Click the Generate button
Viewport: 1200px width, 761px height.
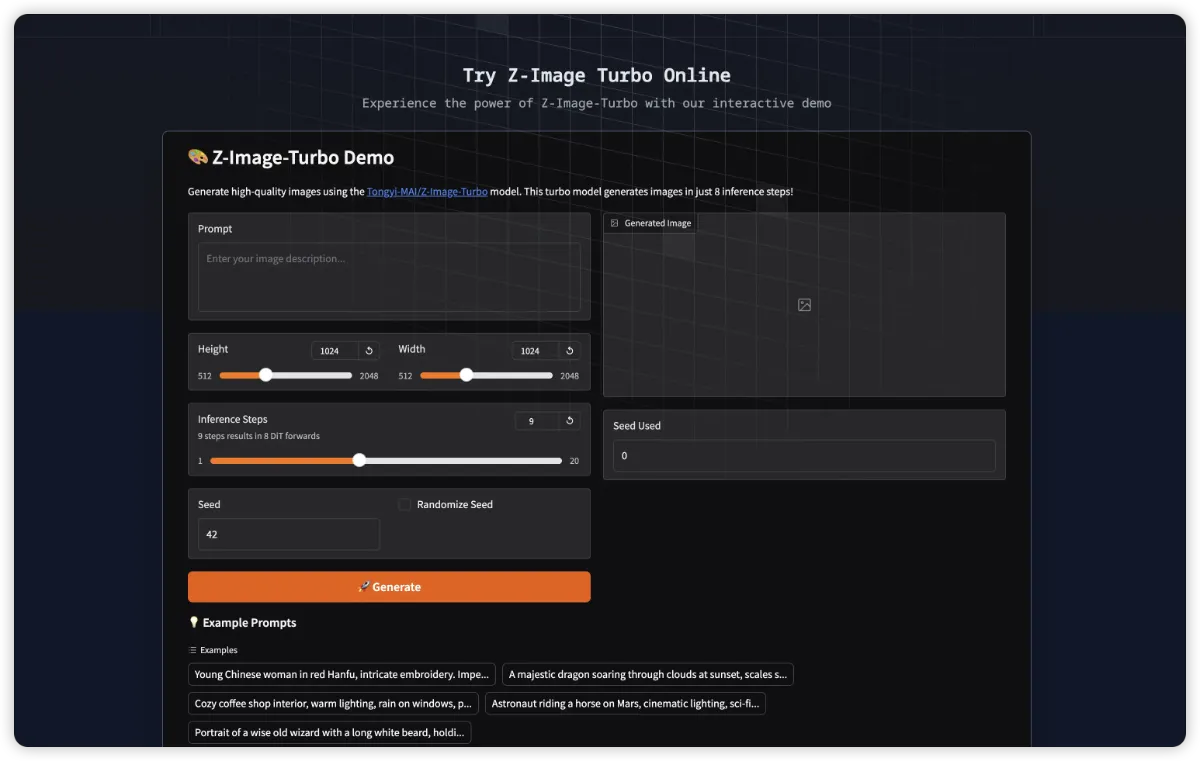tap(389, 587)
